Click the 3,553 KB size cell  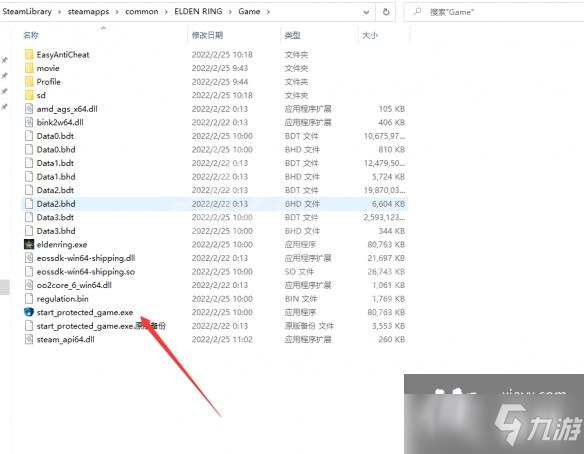388,326
